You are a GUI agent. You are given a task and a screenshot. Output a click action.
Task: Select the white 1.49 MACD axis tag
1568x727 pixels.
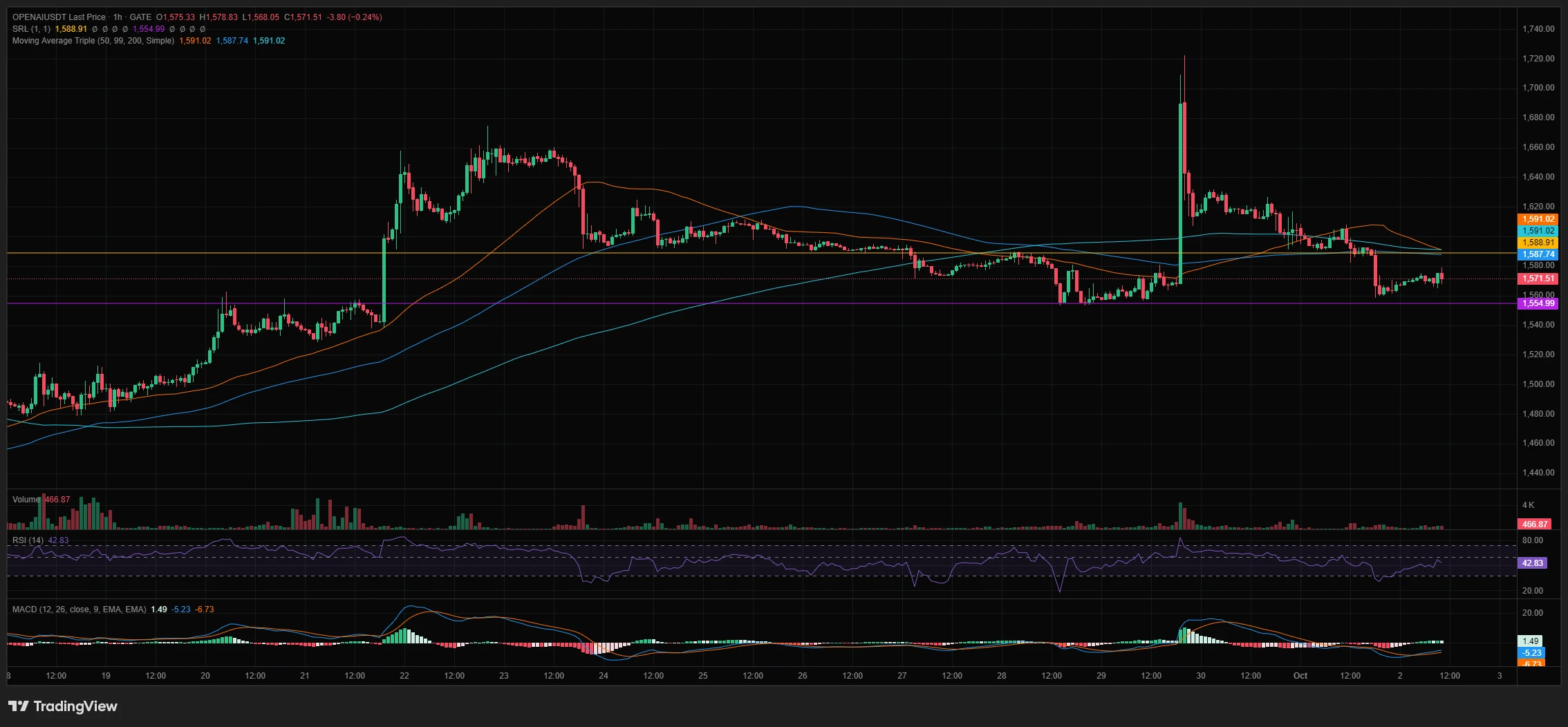tap(1531, 641)
